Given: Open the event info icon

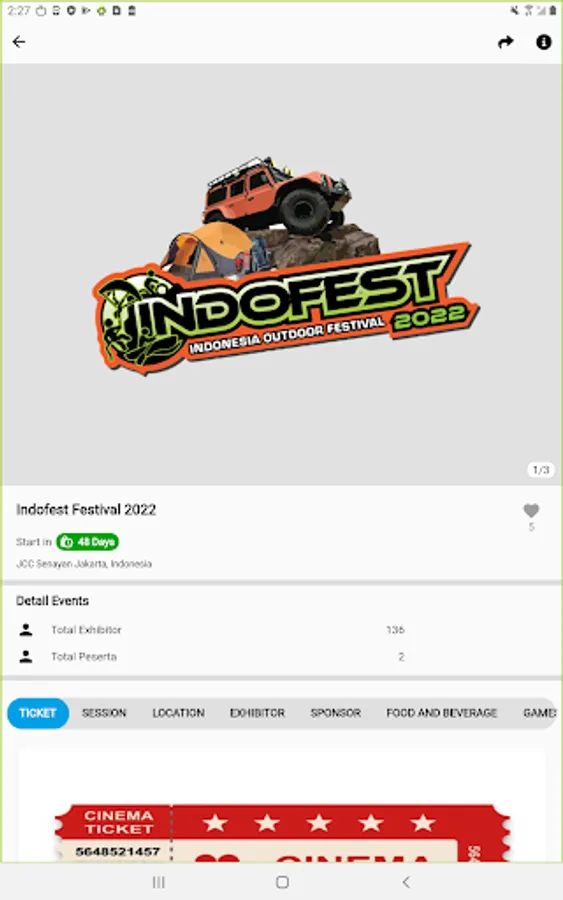Looking at the screenshot, I should 543,42.
